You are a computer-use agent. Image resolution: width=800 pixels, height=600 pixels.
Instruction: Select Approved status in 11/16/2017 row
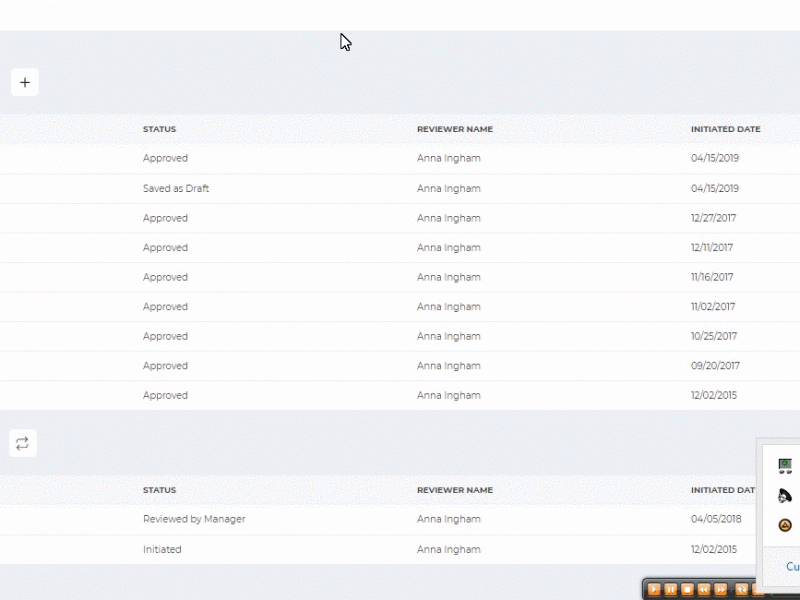165,278
